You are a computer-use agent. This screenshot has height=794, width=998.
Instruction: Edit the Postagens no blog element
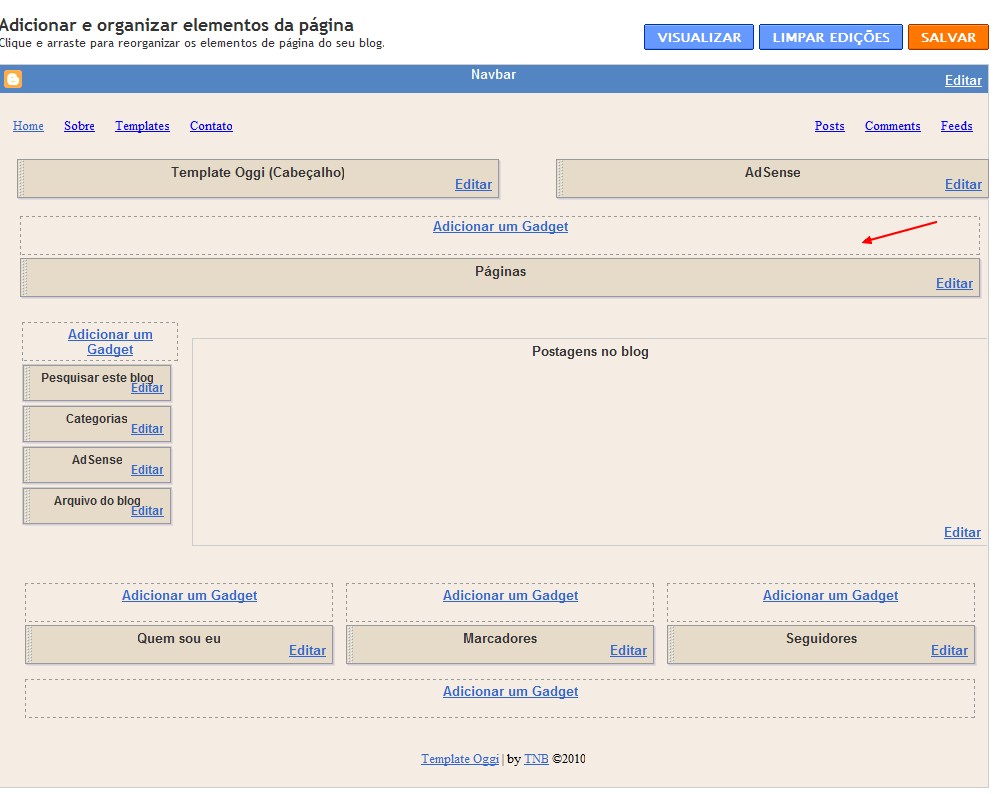click(x=962, y=532)
